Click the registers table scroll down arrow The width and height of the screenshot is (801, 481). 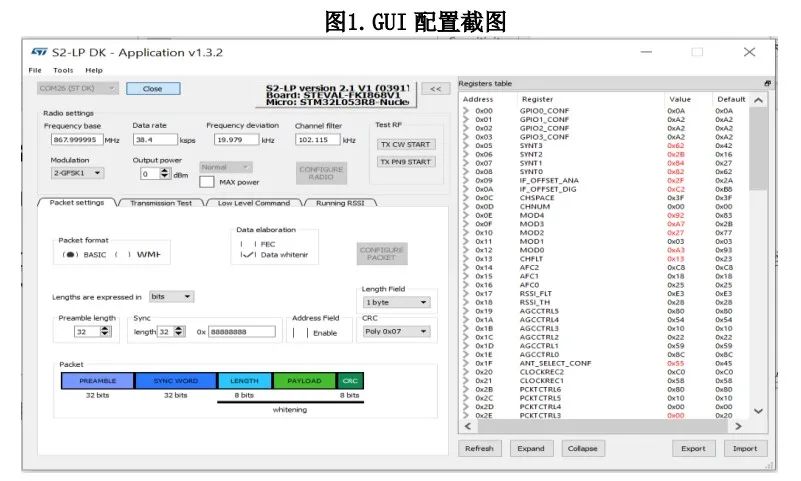click(x=759, y=411)
